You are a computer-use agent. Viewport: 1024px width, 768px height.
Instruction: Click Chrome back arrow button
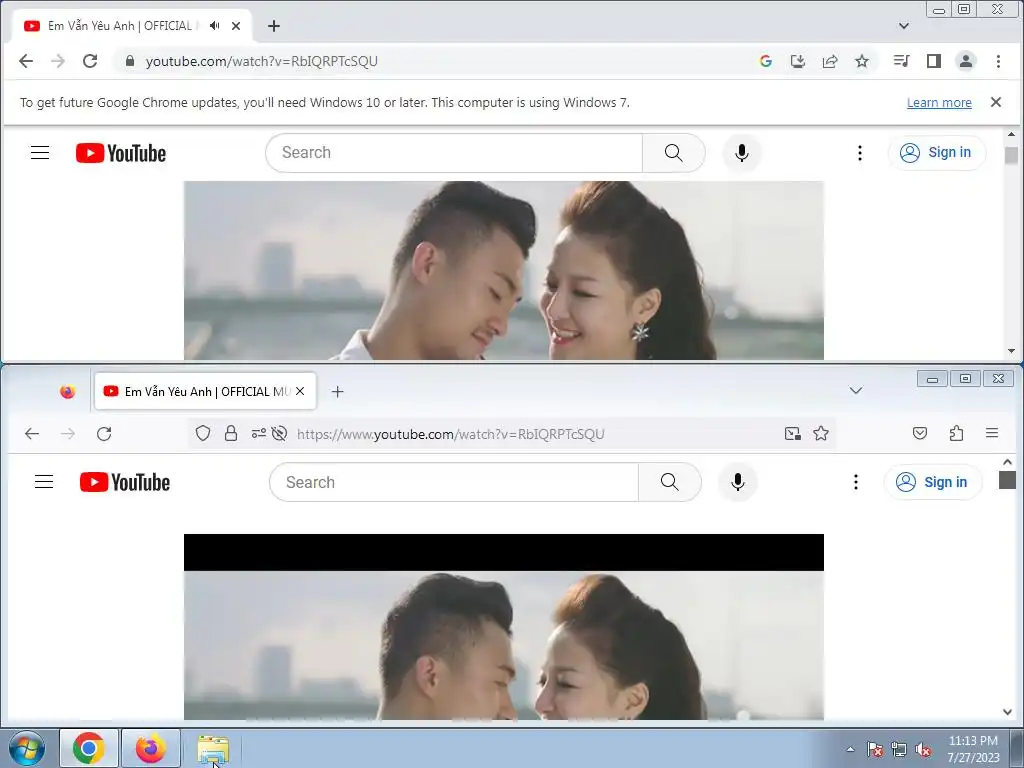[x=26, y=61]
